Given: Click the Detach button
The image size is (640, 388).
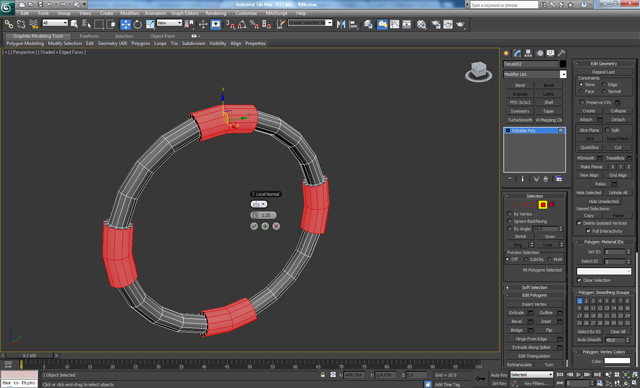Looking at the screenshot, I should 618,120.
